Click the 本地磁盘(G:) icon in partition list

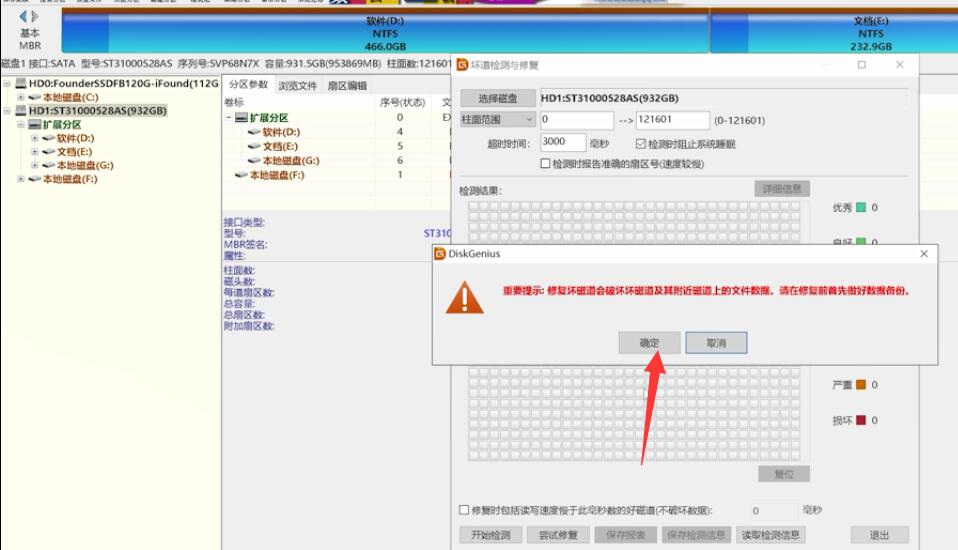[254, 161]
